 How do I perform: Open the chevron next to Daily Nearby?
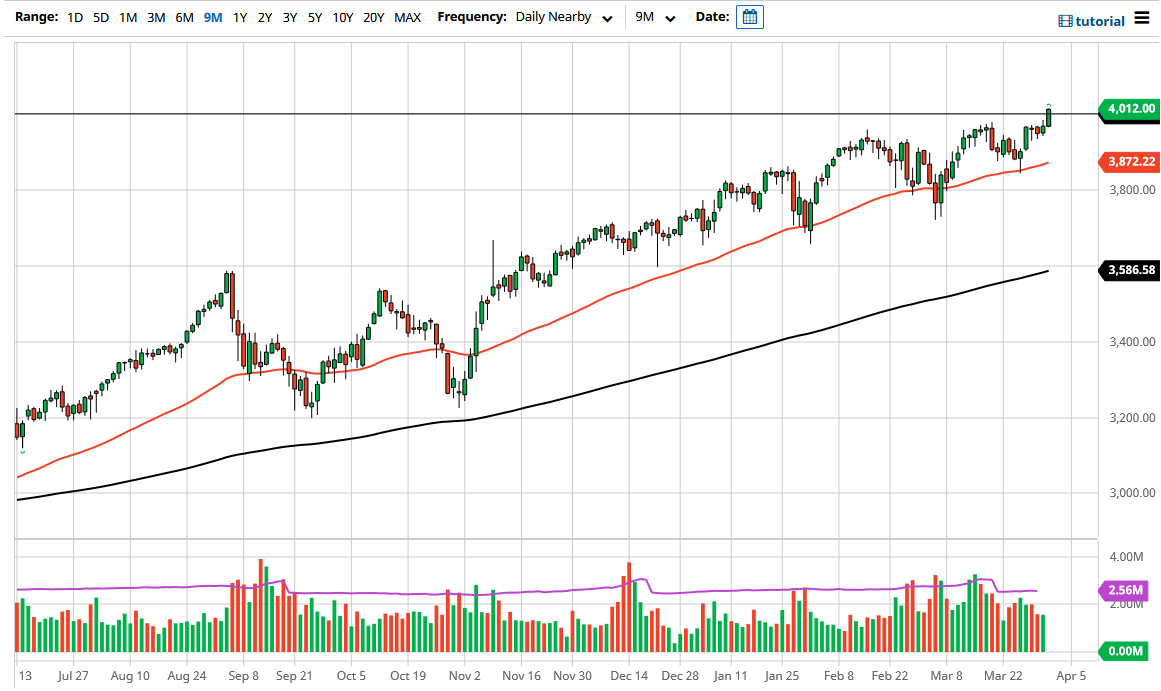pyautogui.click(x=607, y=18)
